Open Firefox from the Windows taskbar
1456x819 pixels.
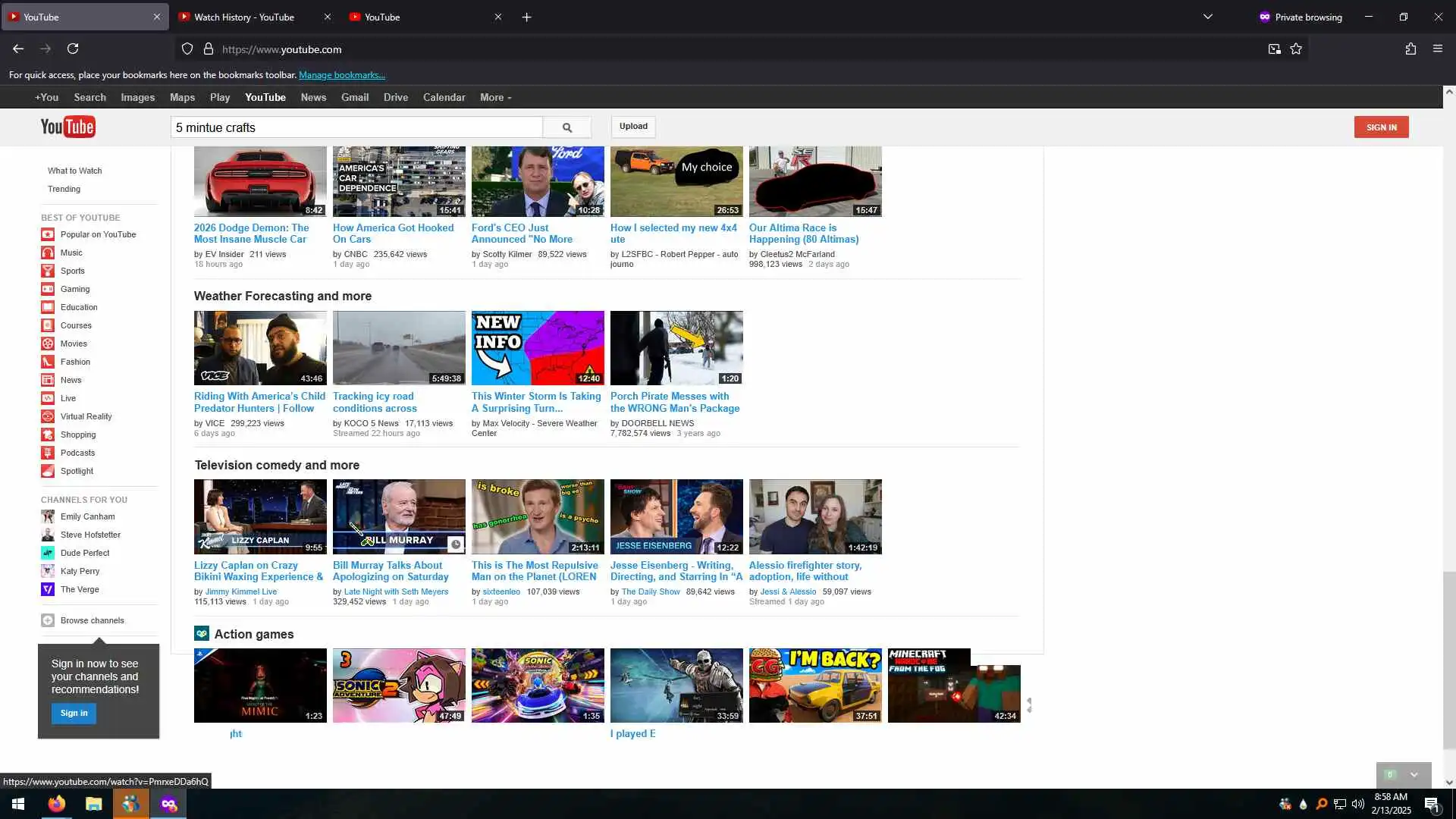pyautogui.click(x=57, y=804)
